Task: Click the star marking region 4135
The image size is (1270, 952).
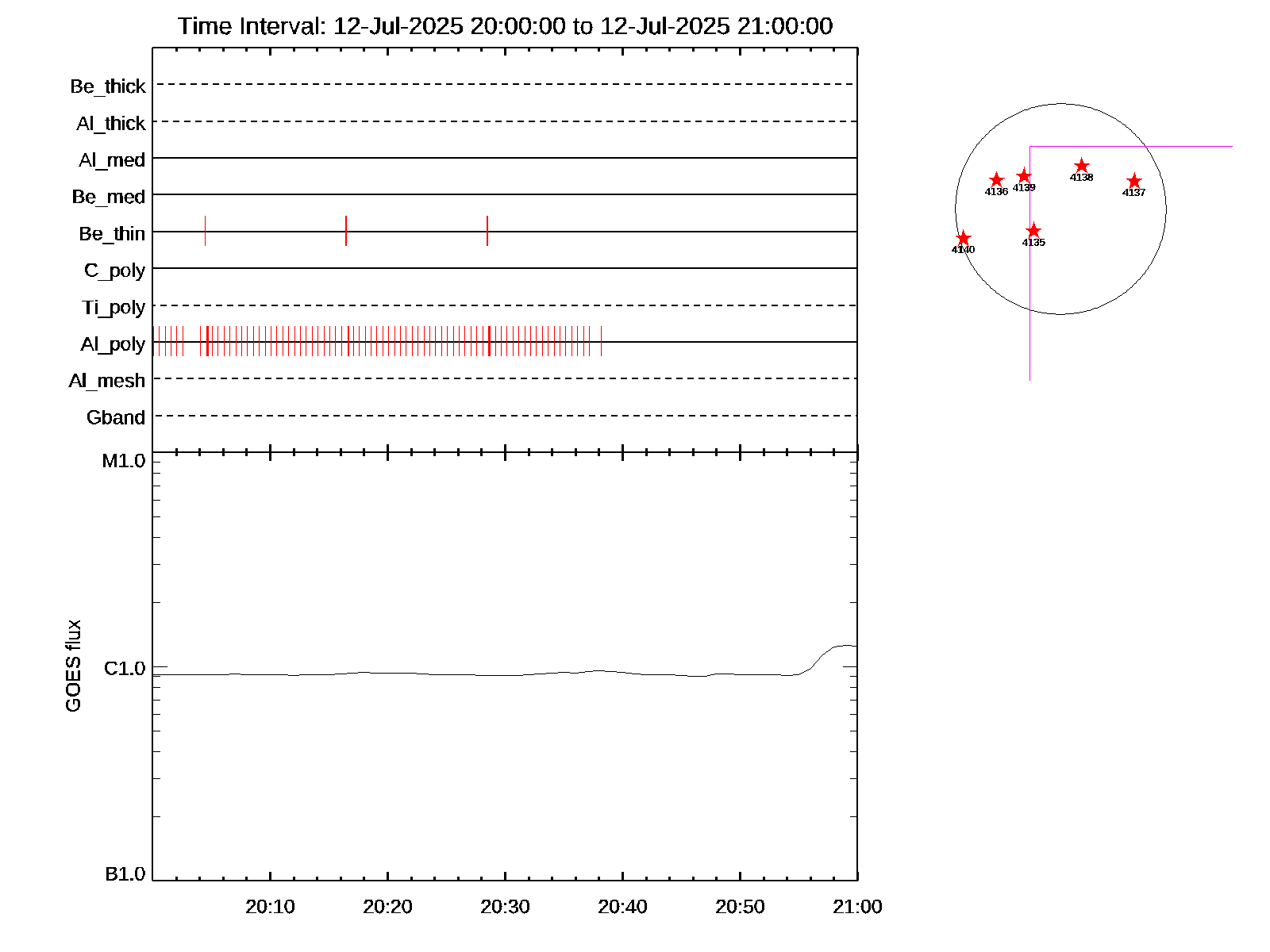Action: point(1033,231)
